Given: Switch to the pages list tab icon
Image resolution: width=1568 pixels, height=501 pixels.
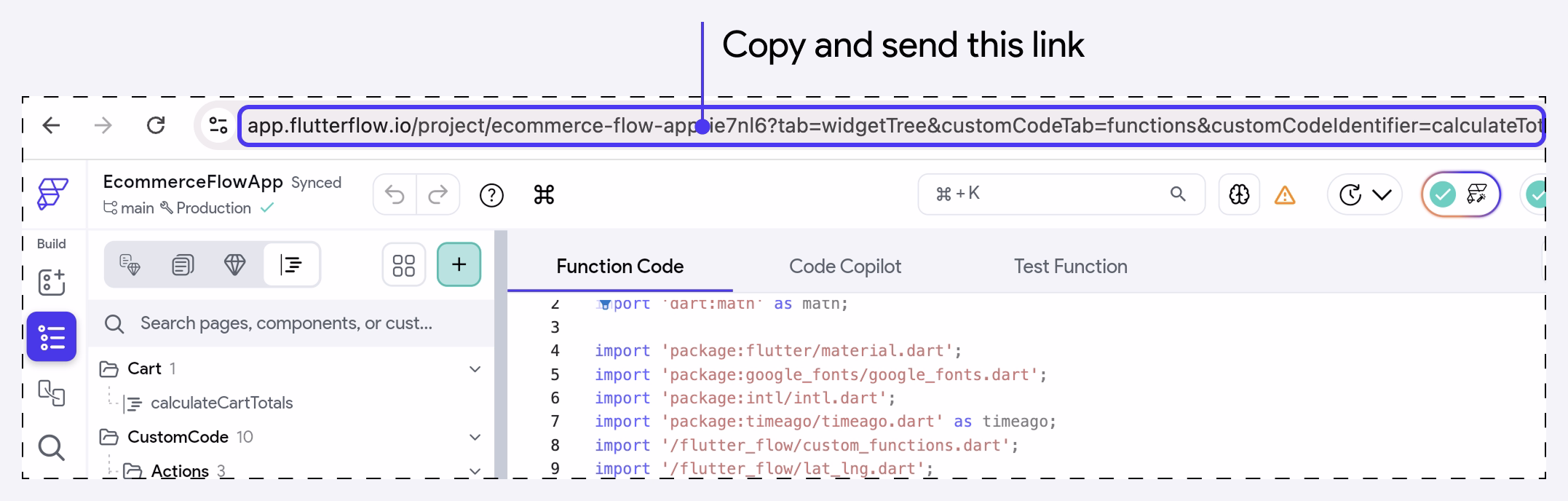Looking at the screenshot, I should (x=183, y=264).
